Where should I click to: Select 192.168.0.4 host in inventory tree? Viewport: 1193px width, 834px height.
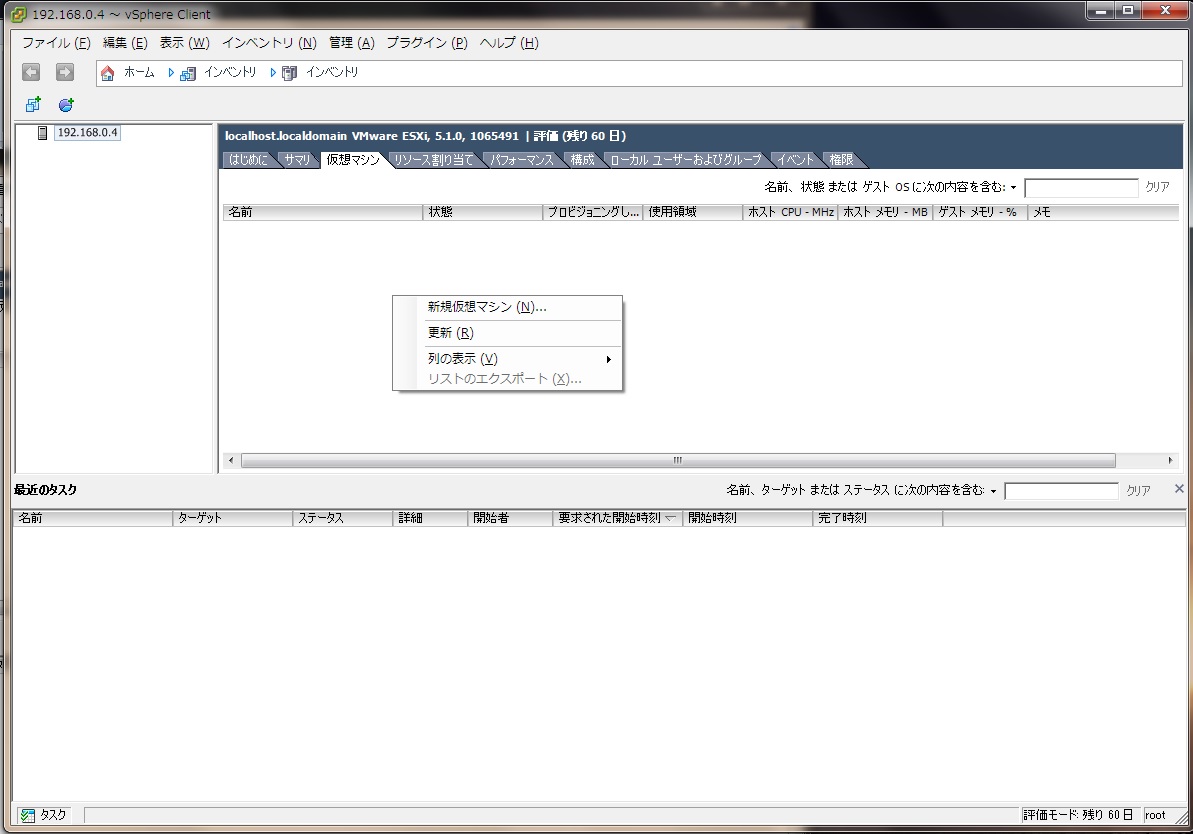[87, 132]
